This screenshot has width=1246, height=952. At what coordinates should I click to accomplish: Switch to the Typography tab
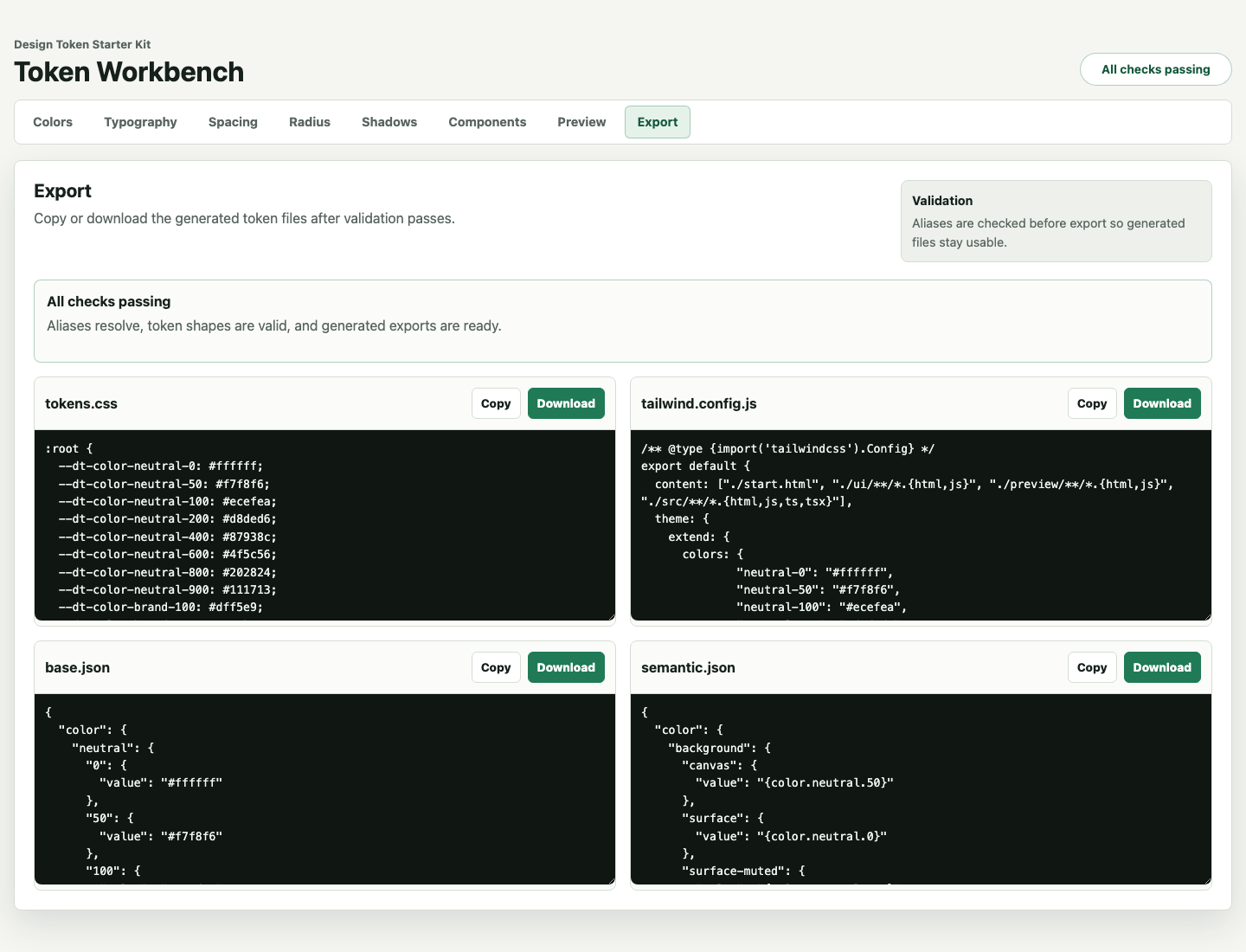(140, 122)
